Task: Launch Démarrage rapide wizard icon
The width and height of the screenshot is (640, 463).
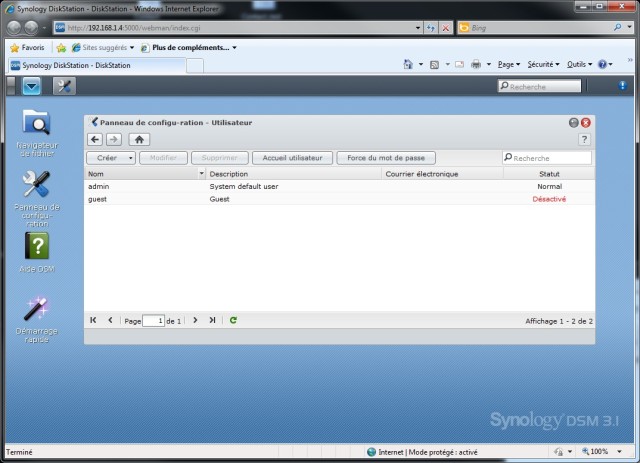Action: [37, 319]
